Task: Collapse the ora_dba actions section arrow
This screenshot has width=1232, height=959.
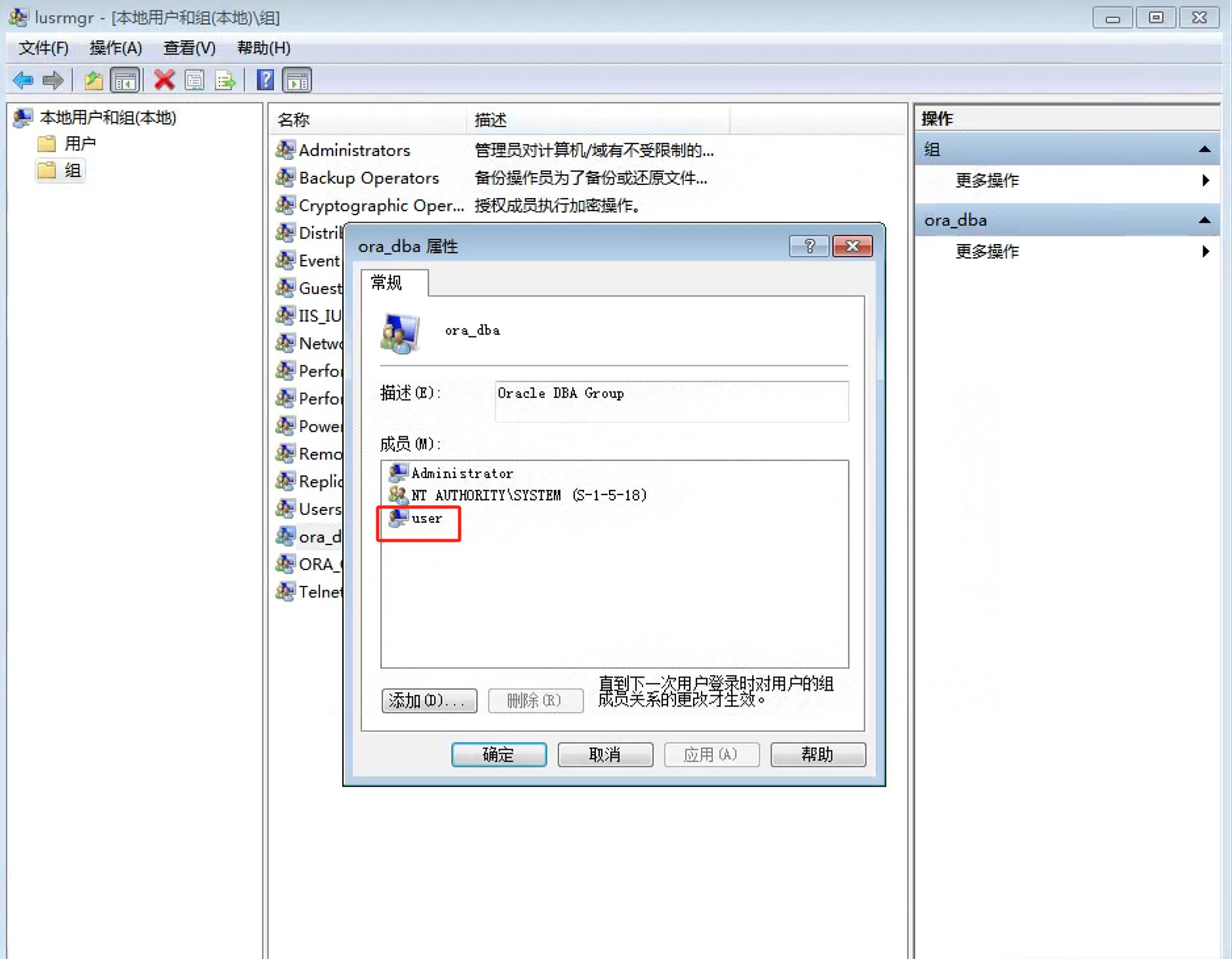Action: (x=1204, y=220)
